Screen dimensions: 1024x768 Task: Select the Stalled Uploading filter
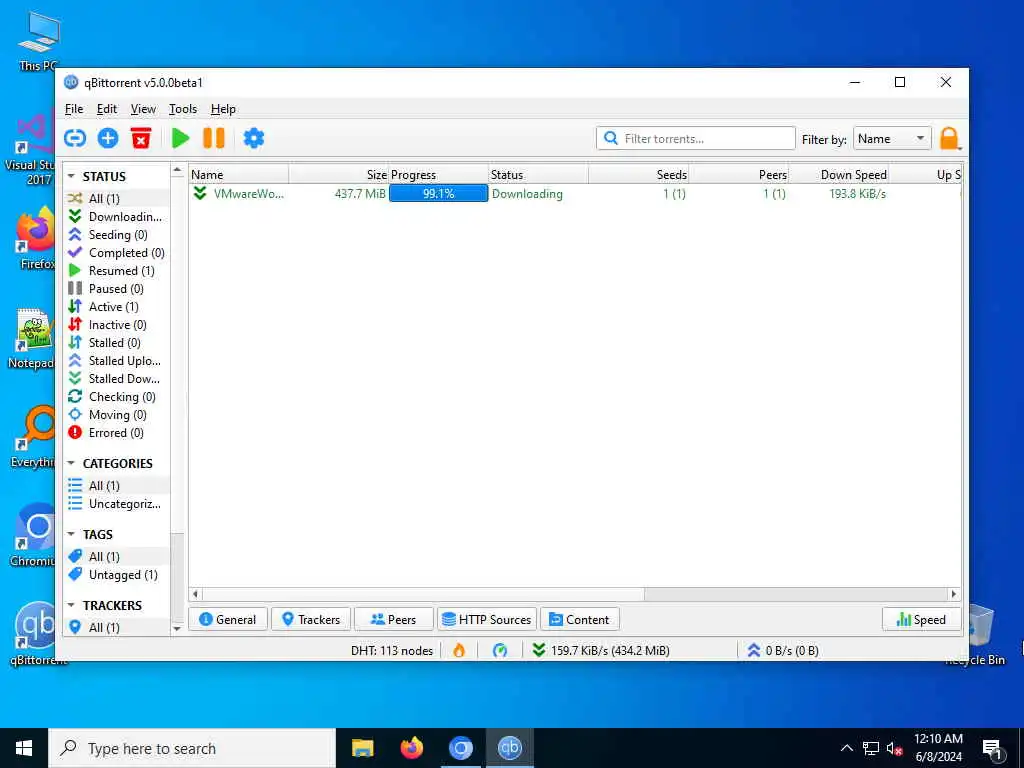tap(118, 360)
